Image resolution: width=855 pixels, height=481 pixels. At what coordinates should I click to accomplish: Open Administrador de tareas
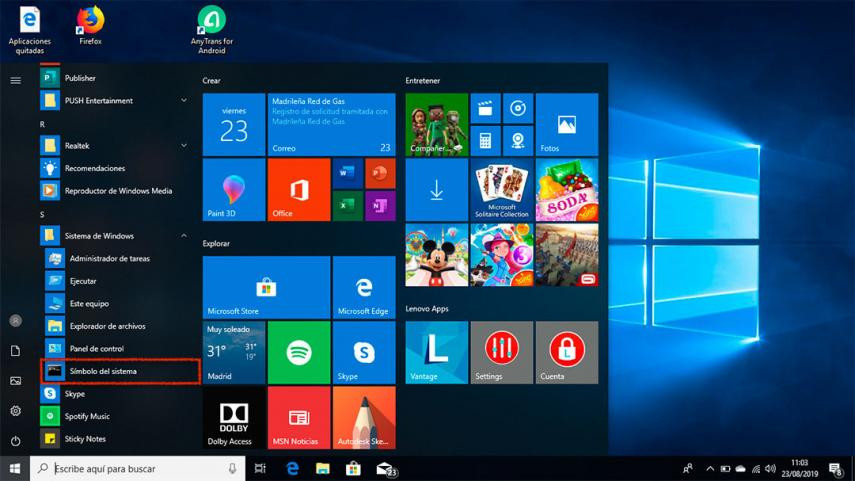pos(117,258)
